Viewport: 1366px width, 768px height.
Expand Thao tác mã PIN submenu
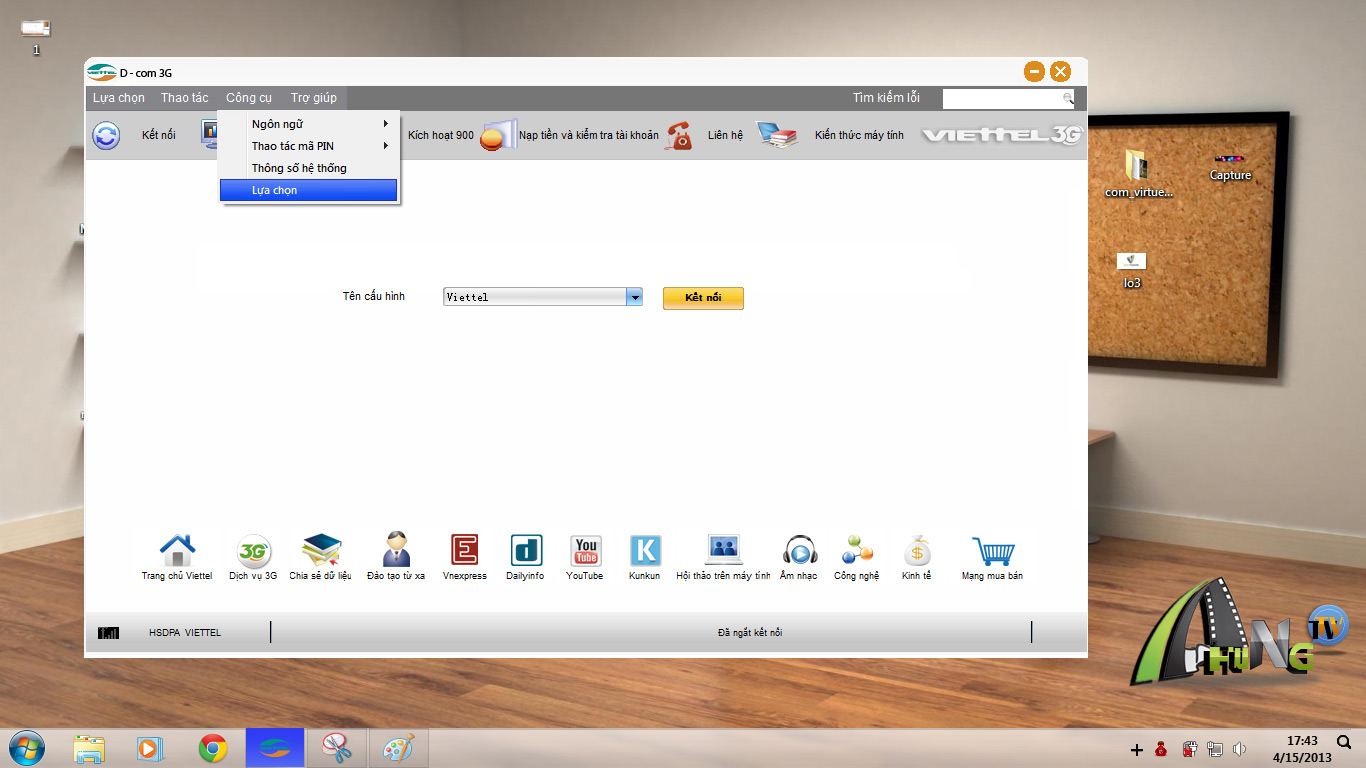(x=309, y=146)
